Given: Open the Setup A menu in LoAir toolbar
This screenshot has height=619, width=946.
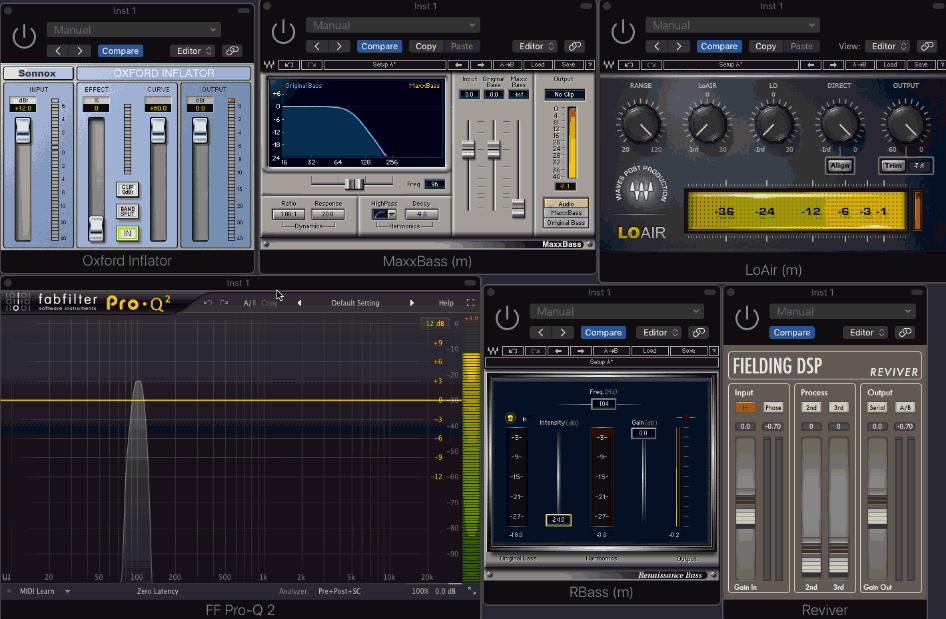Looking at the screenshot, I should [x=730, y=65].
